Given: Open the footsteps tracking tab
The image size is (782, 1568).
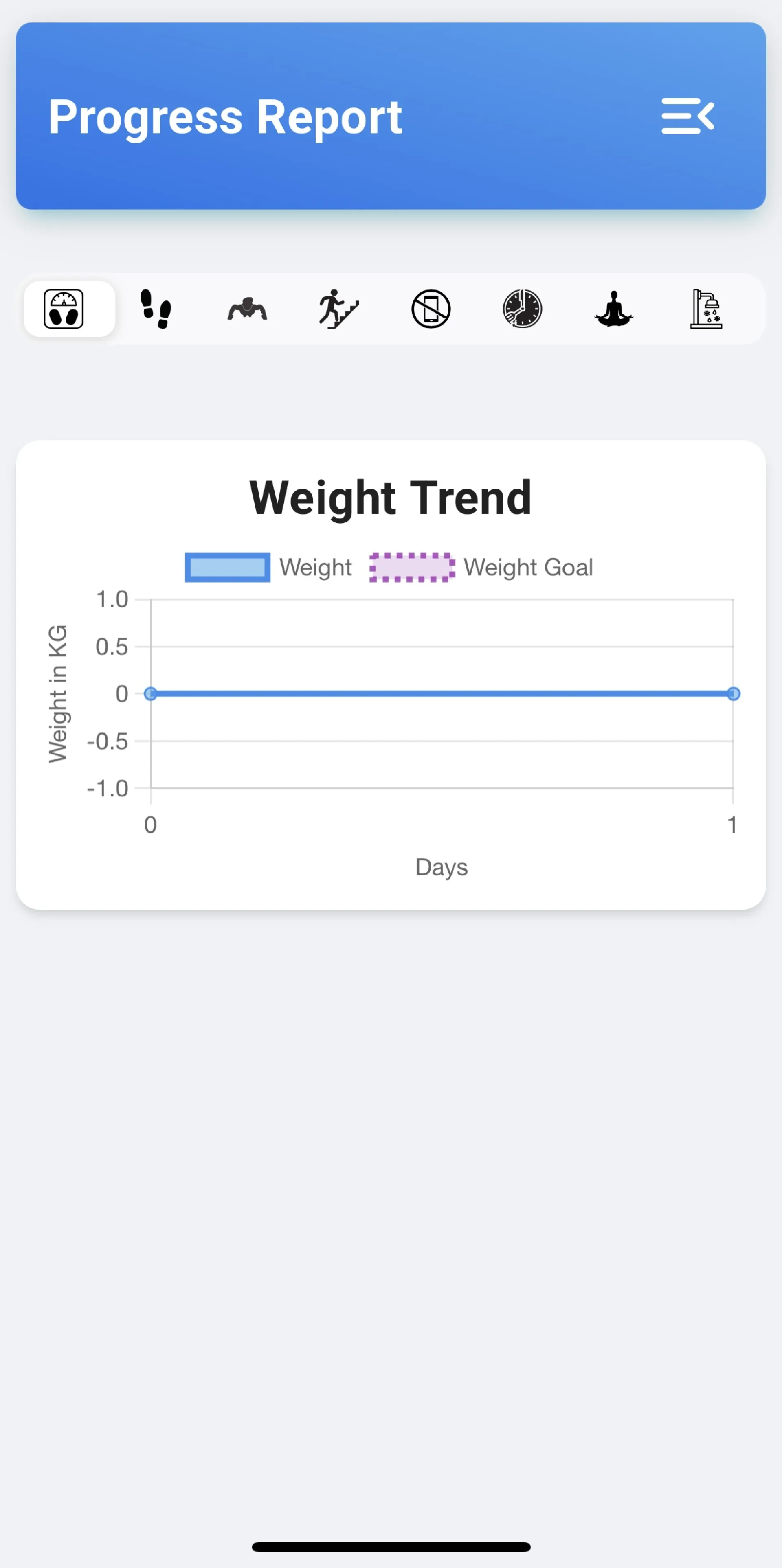Looking at the screenshot, I should tap(156, 309).
